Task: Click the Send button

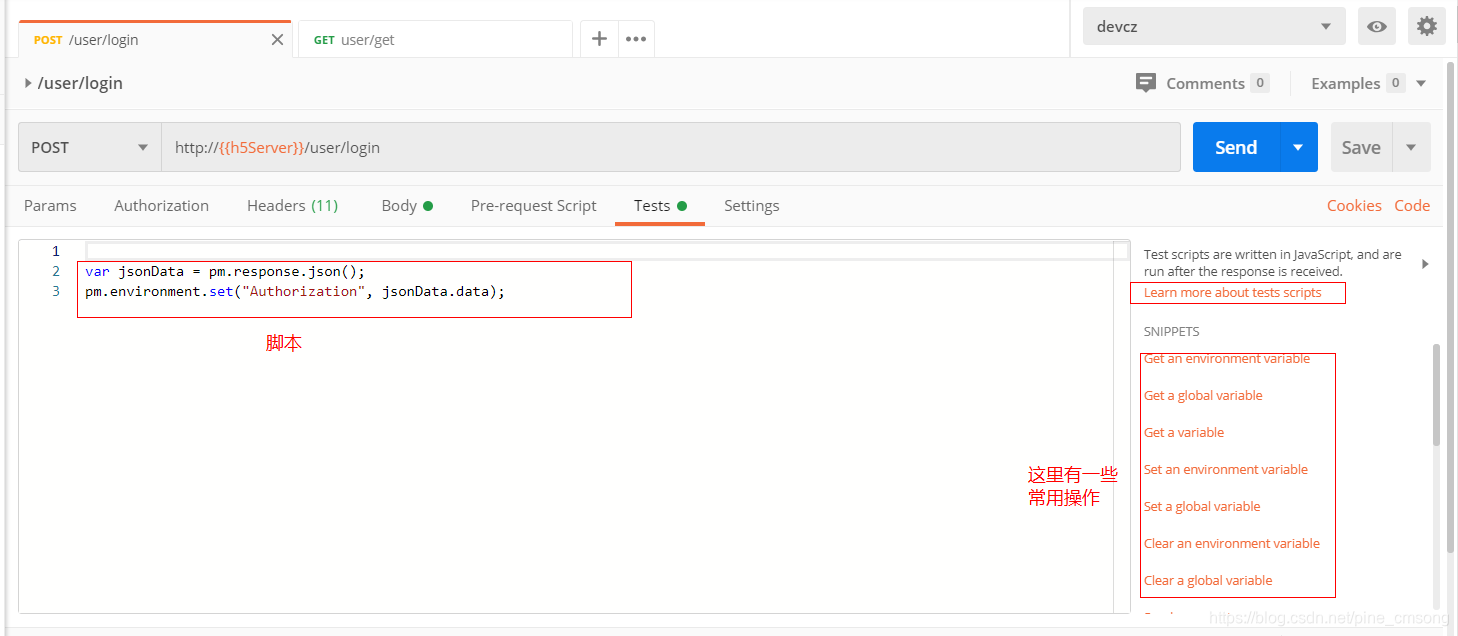Action: pyautogui.click(x=1236, y=147)
